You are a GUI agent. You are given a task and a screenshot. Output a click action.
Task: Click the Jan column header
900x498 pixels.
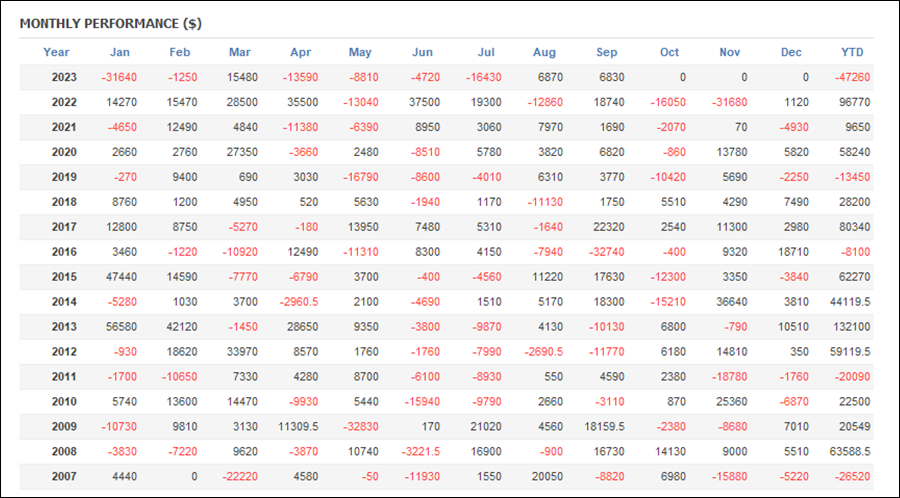click(120, 52)
